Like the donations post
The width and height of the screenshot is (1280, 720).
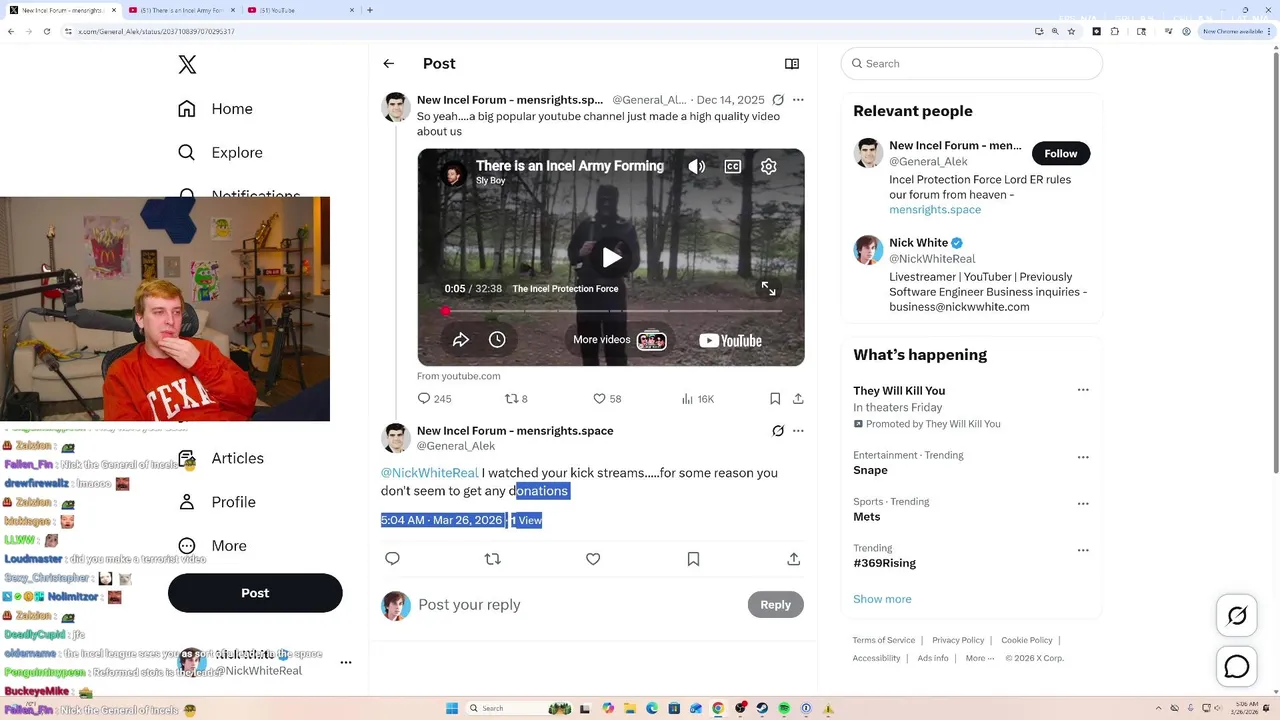tap(593, 559)
